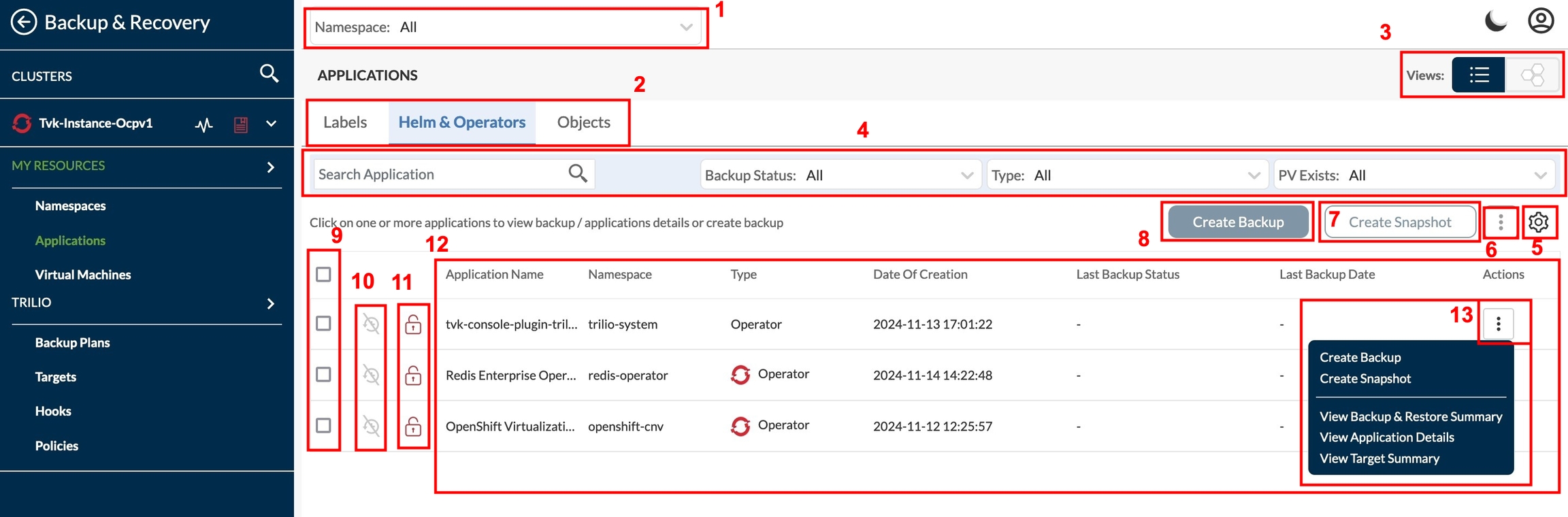
Task: Click lock icon for Redis Enterprise Operator row
Action: tap(413, 376)
